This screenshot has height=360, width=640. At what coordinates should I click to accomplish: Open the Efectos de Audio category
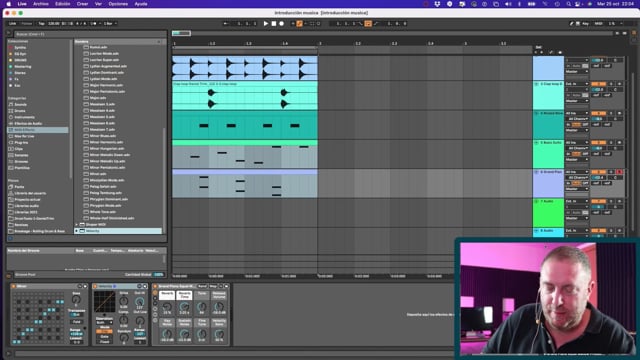[28, 123]
